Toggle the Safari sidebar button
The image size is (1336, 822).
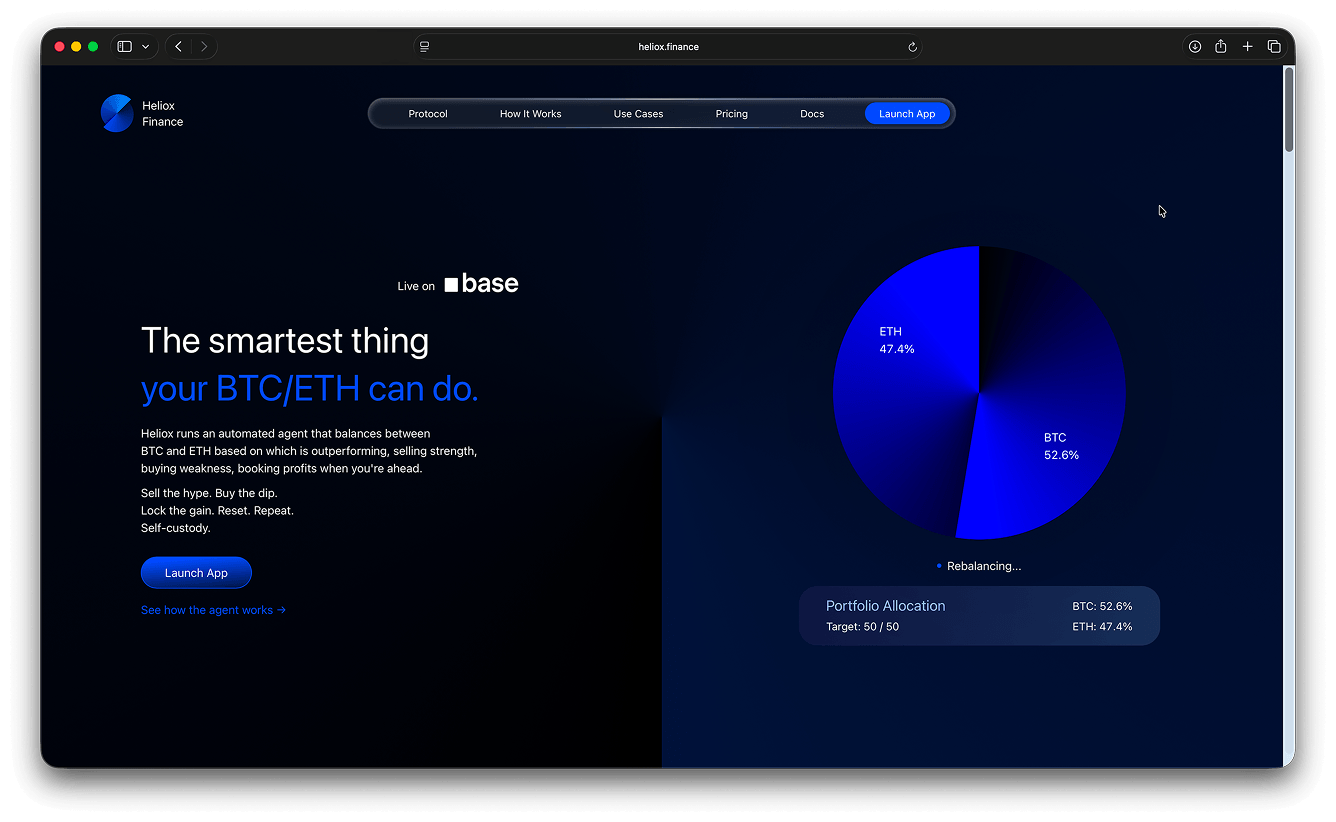125,46
